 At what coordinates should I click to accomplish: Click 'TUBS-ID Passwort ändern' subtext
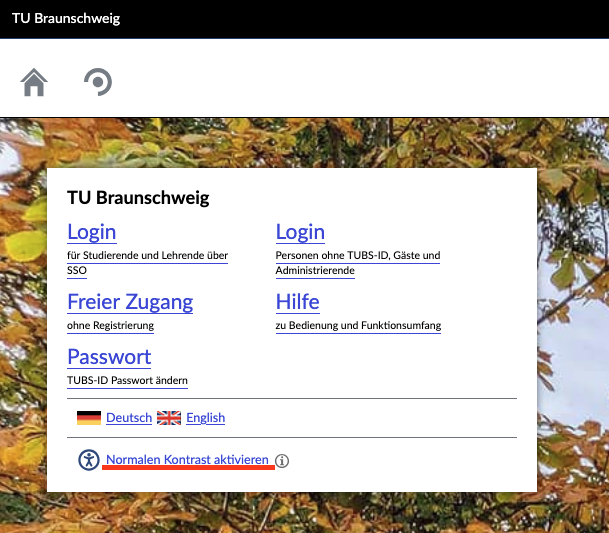[127, 381]
